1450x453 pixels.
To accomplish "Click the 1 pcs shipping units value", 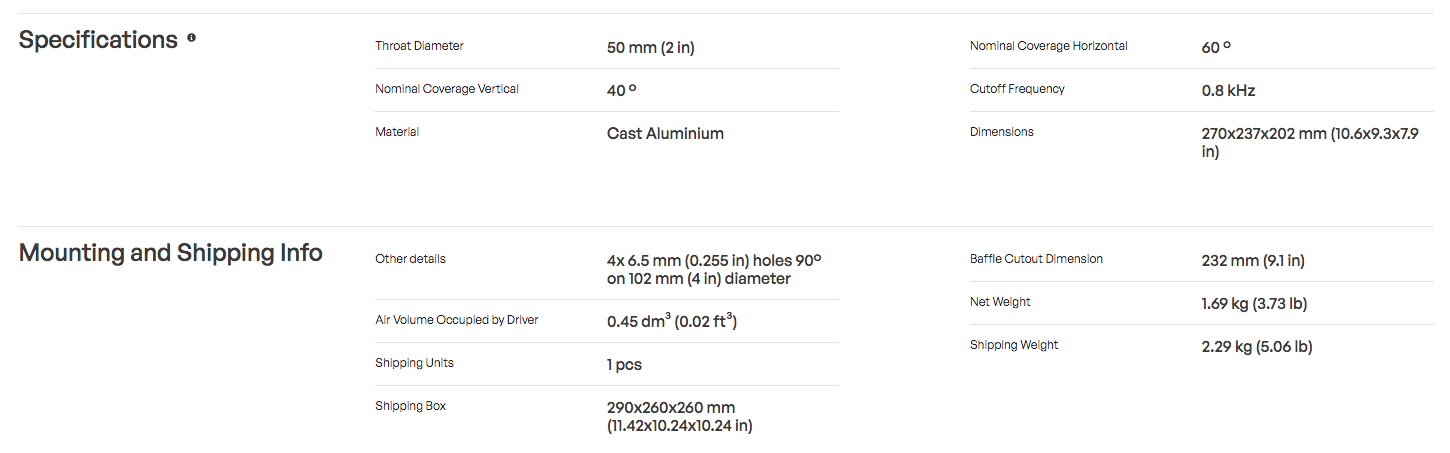I will click(x=624, y=365).
